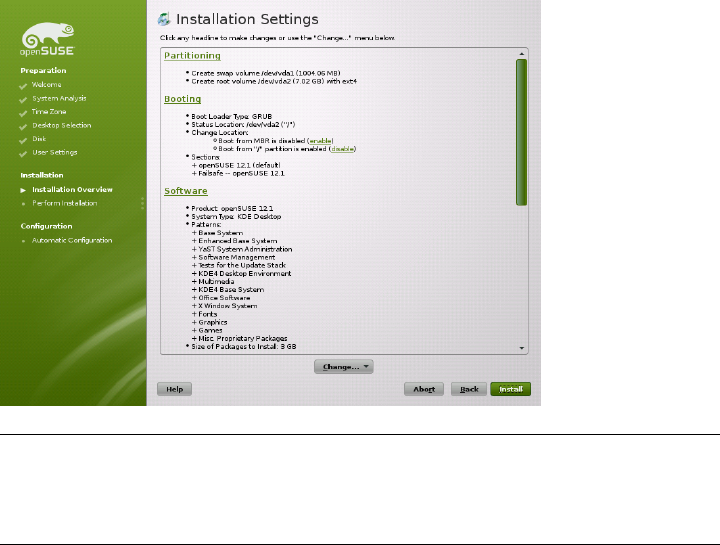Click the scrollbar up arrow
This screenshot has height=545, width=720.
[522, 54]
